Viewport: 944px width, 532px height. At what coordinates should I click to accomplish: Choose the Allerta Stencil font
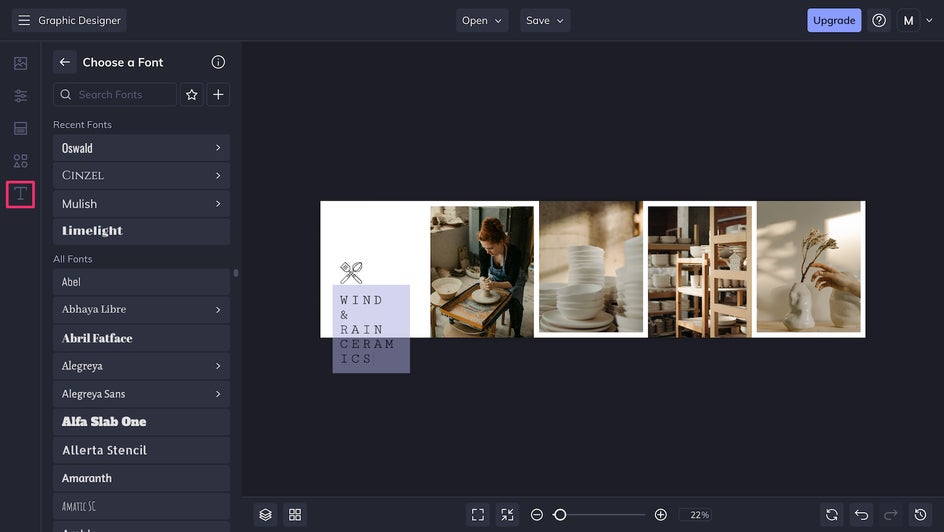(x=141, y=450)
